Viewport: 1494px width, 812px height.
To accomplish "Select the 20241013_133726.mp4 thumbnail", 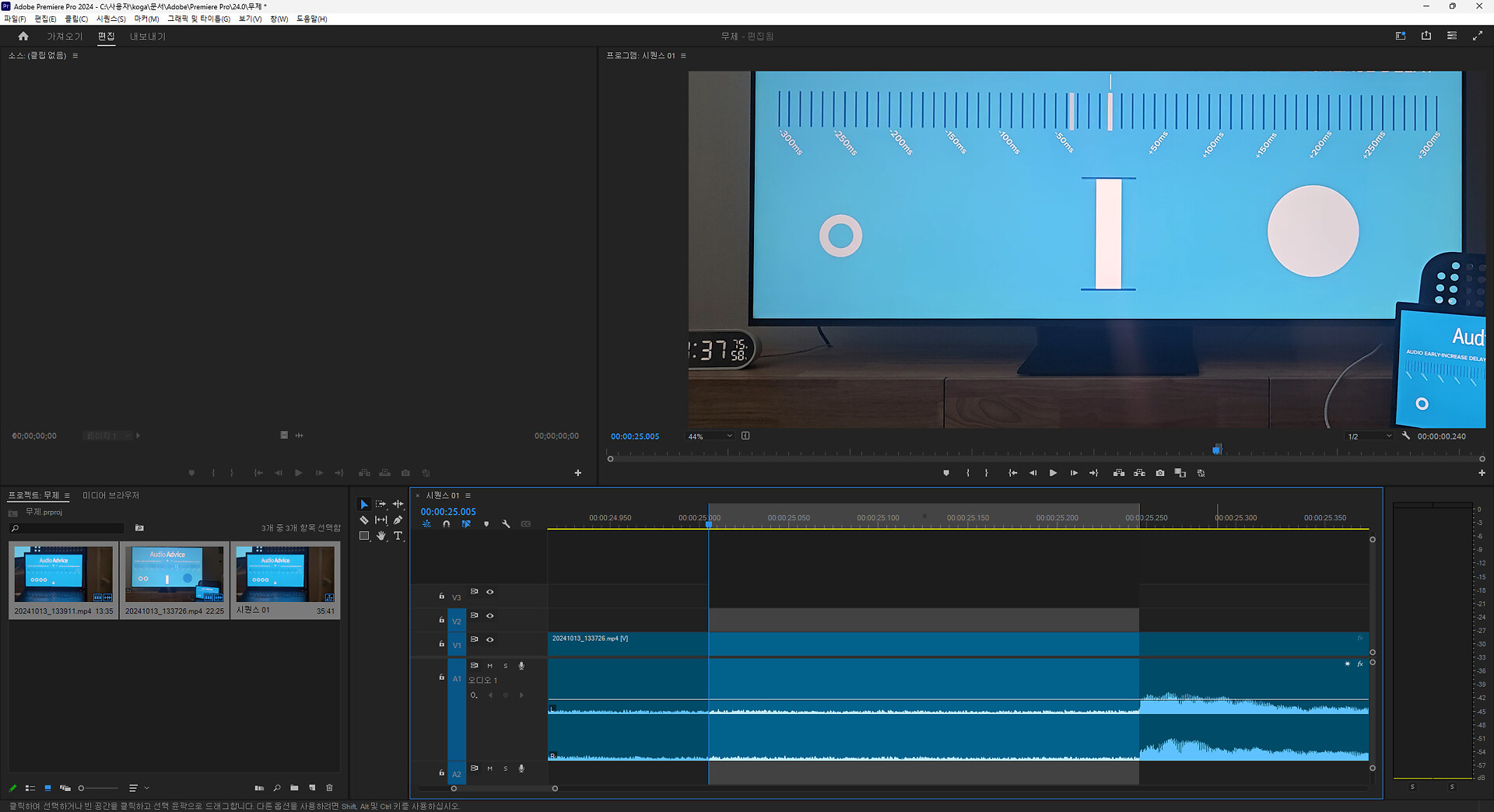I will pyautogui.click(x=174, y=574).
